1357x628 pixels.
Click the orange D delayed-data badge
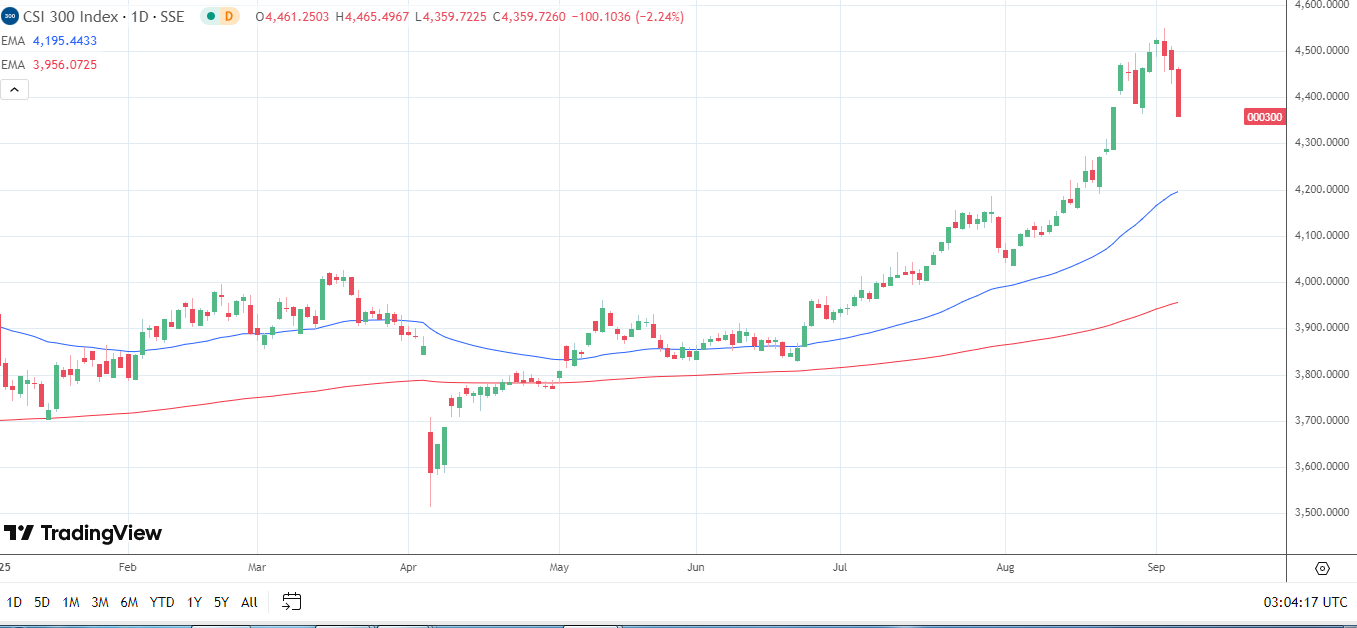[228, 16]
